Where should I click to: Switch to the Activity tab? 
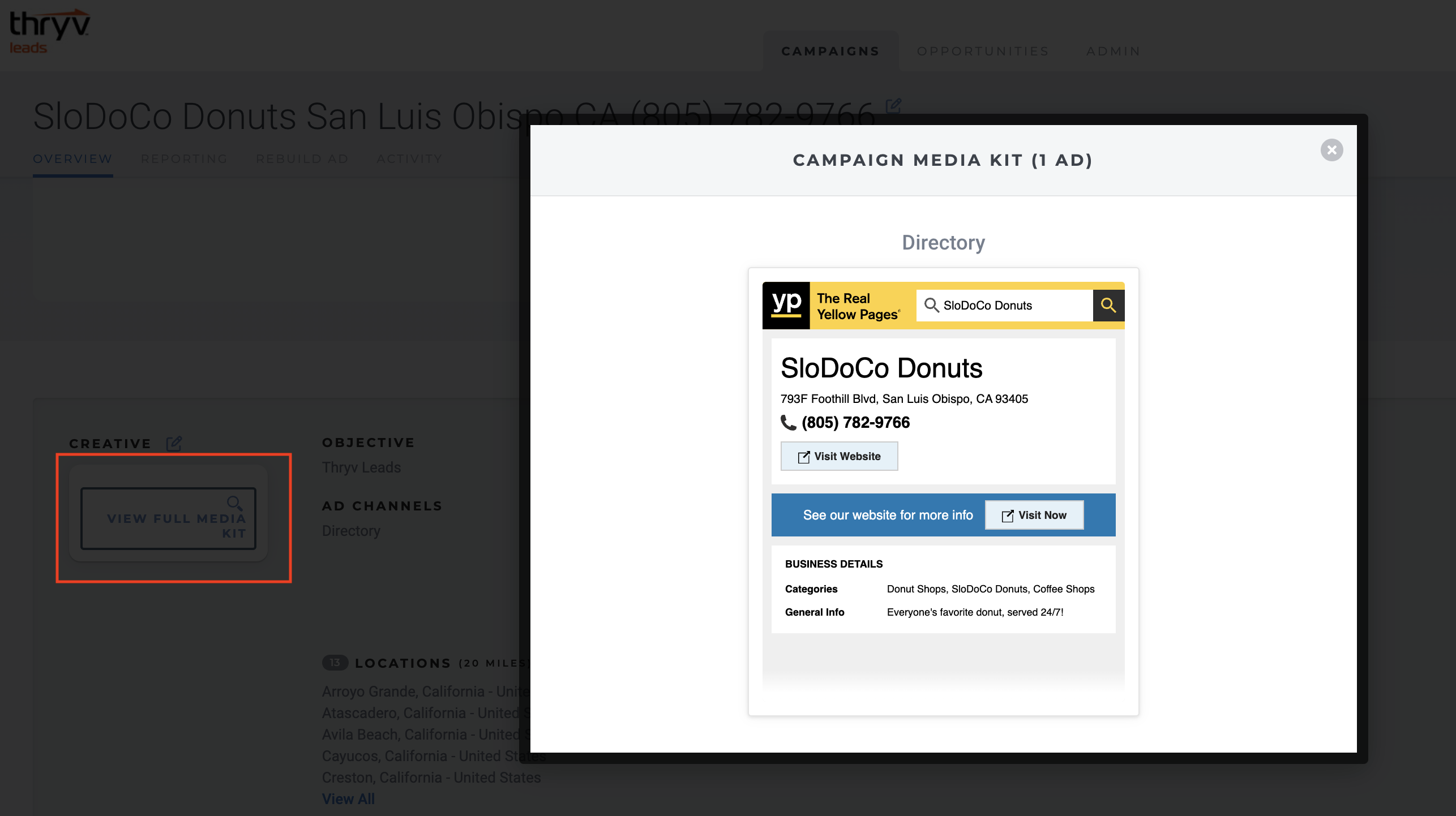pos(409,159)
